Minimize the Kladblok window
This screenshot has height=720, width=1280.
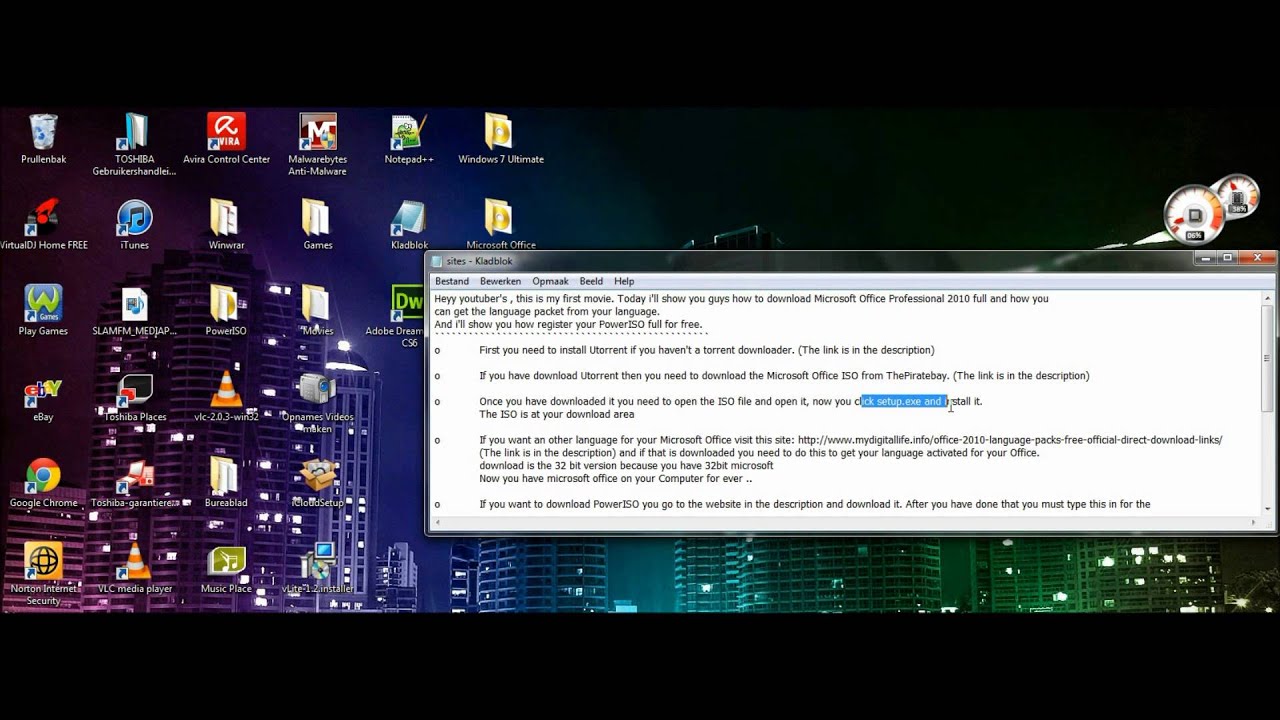point(1205,258)
